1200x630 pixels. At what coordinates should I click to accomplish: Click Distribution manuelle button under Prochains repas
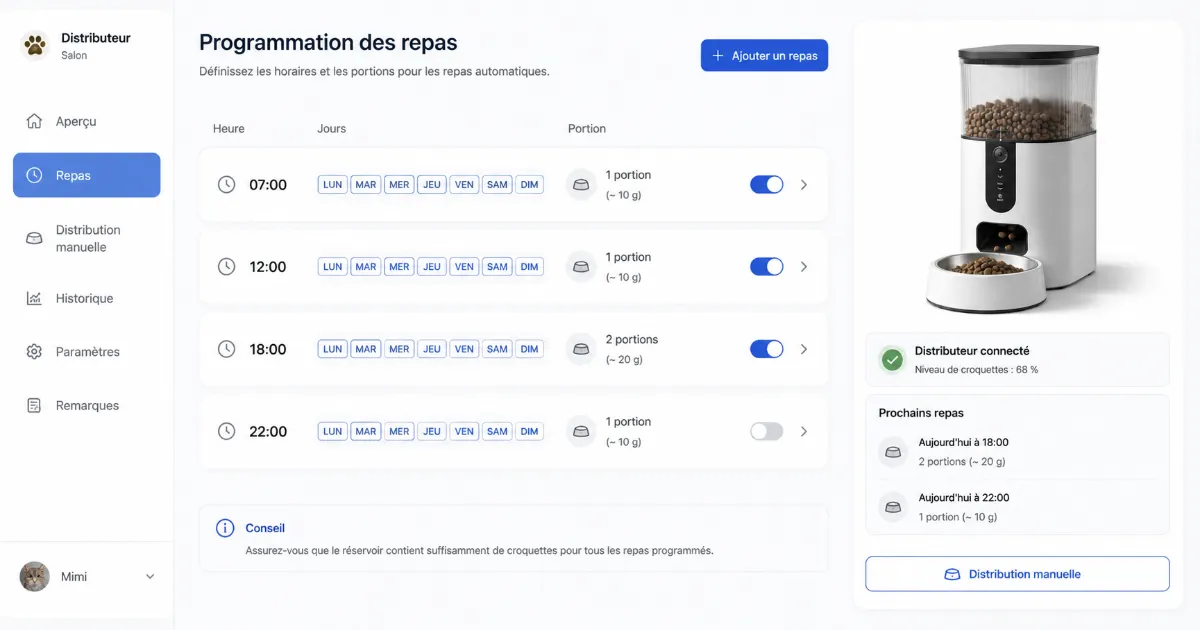click(x=1017, y=574)
